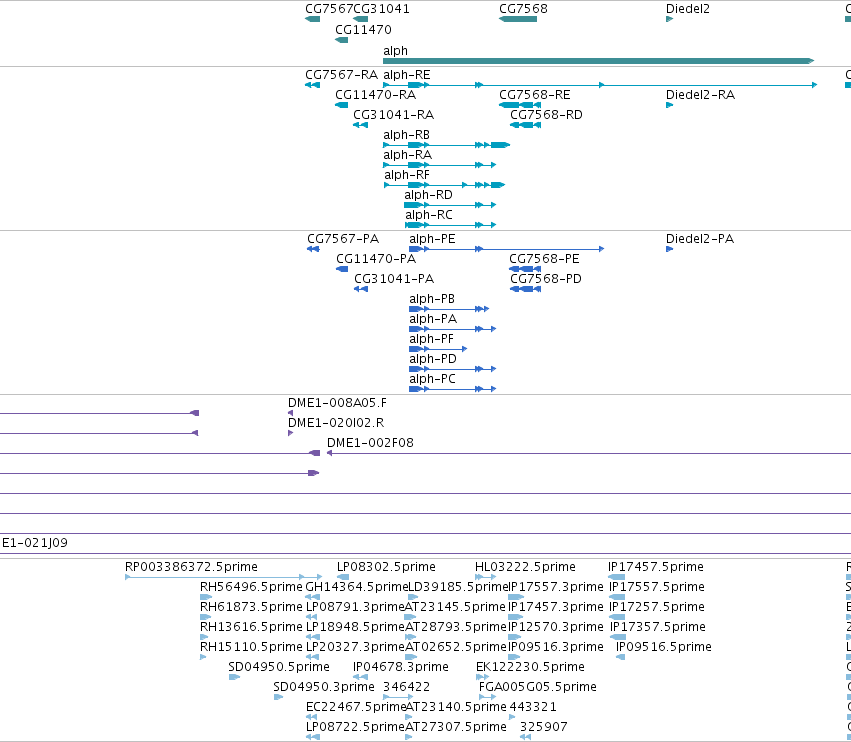
Task: Select protein CG7568-PE
Action: (x=525, y=269)
